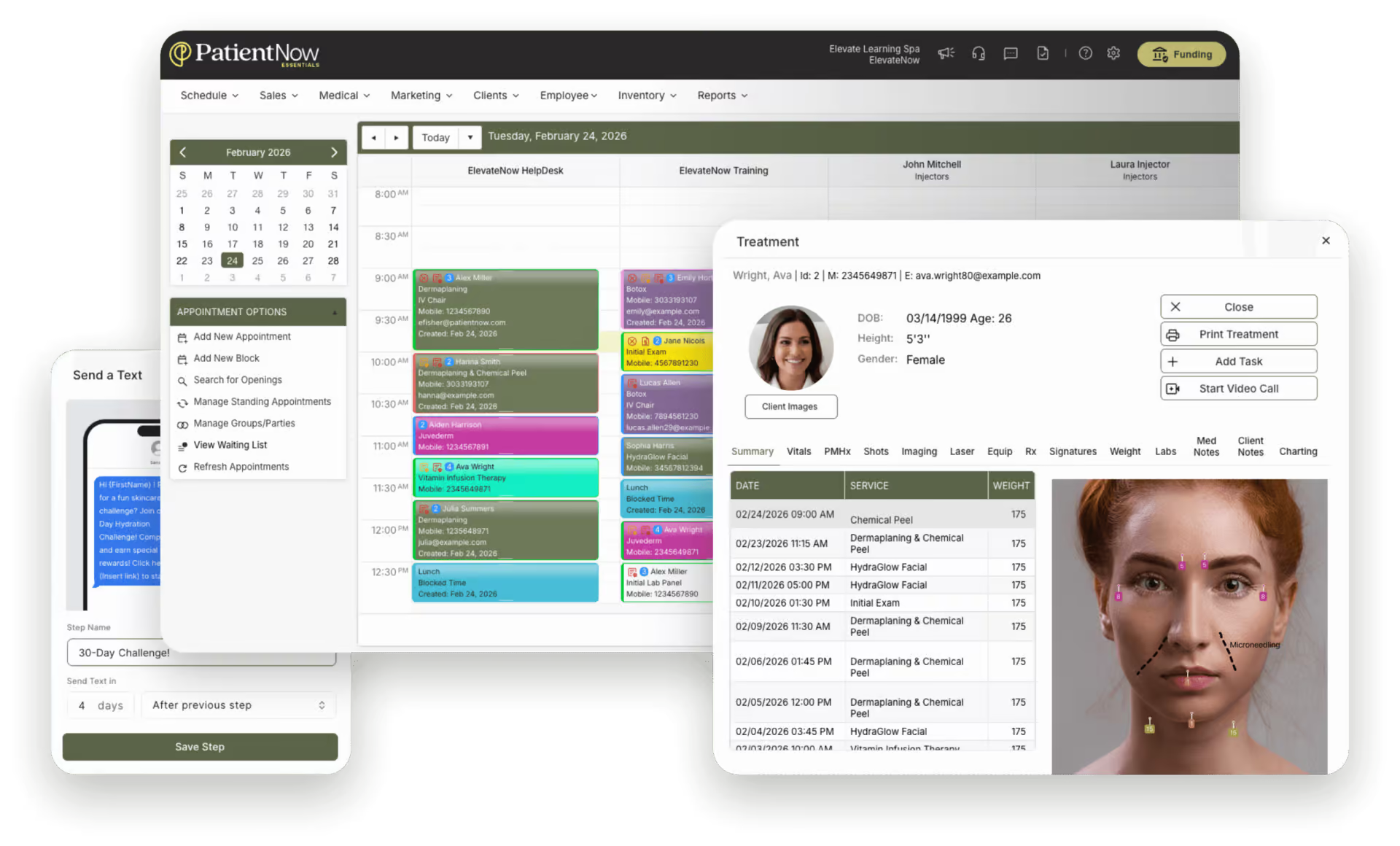1400x846 pixels.
Task: Open Ava Wright Vitamin Infusion Therapy appointment
Action: click(x=505, y=478)
